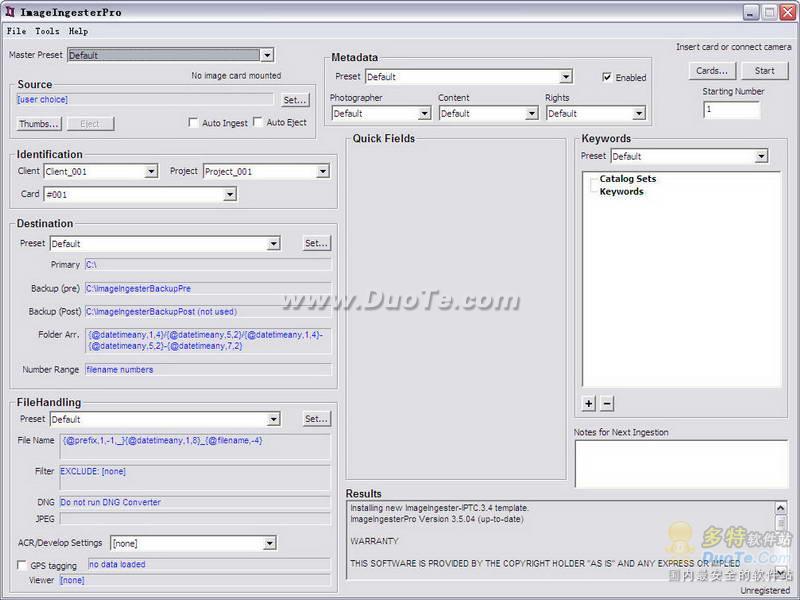Viewport: 800px width, 600px height.
Task: Click the Destination Set... button
Action: pos(316,243)
